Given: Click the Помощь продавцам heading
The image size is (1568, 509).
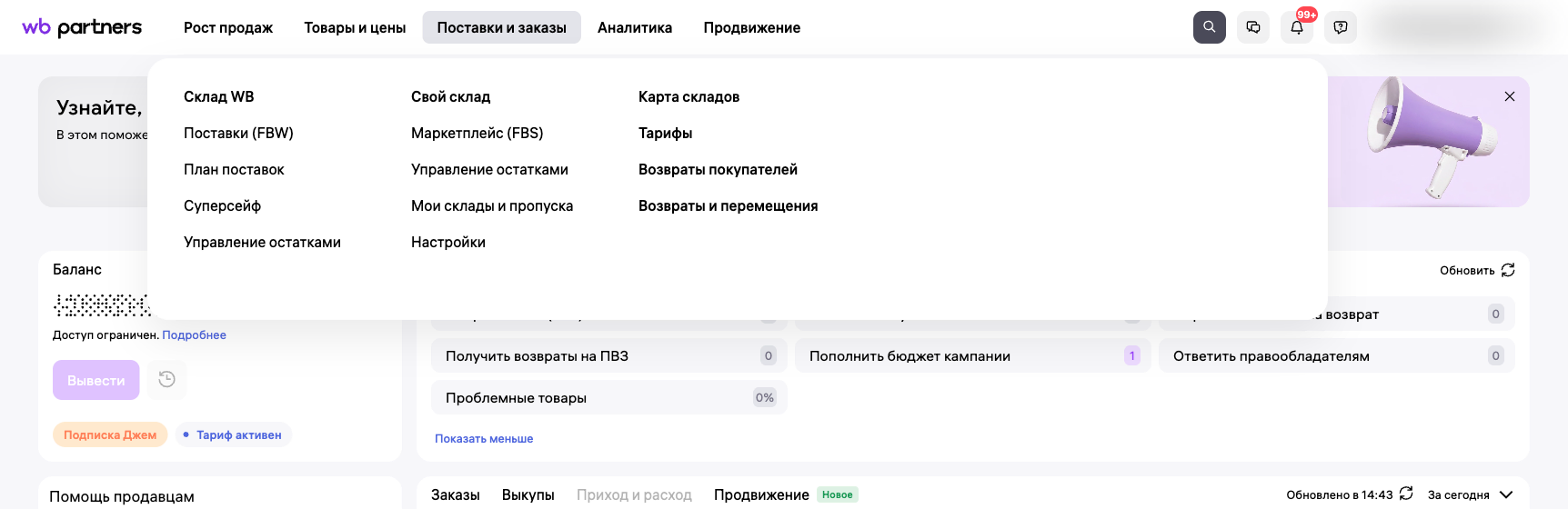Looking at the screenshot, I should click(122, 496).
